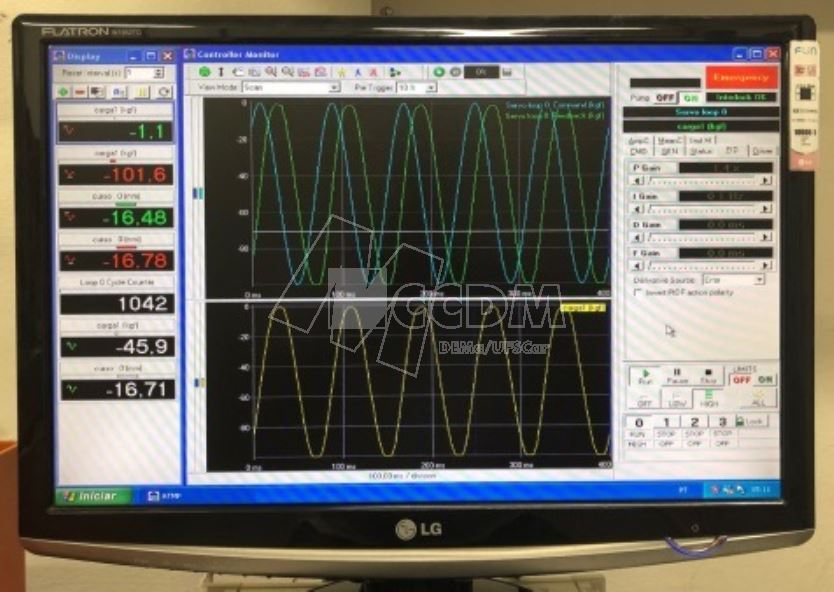Click the ALL button with the yellow star icon
834x592 pixels.
[758, 398]
